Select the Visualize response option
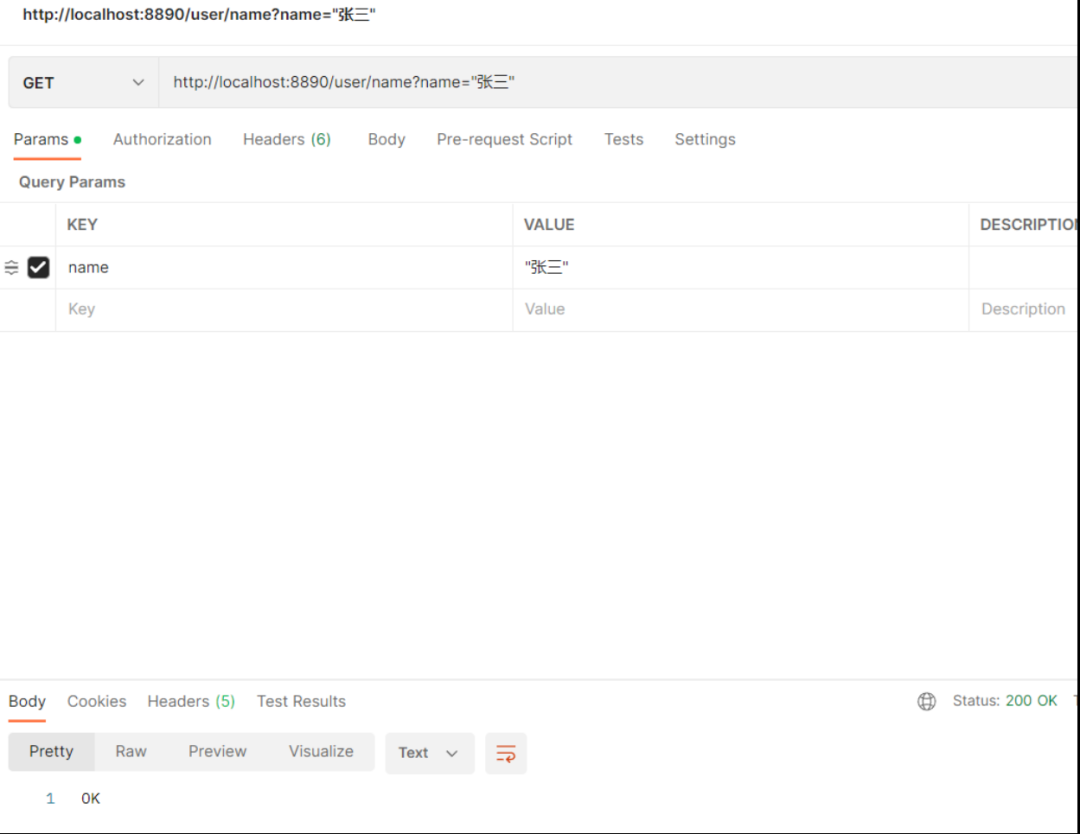 click(x=321, y=751)
